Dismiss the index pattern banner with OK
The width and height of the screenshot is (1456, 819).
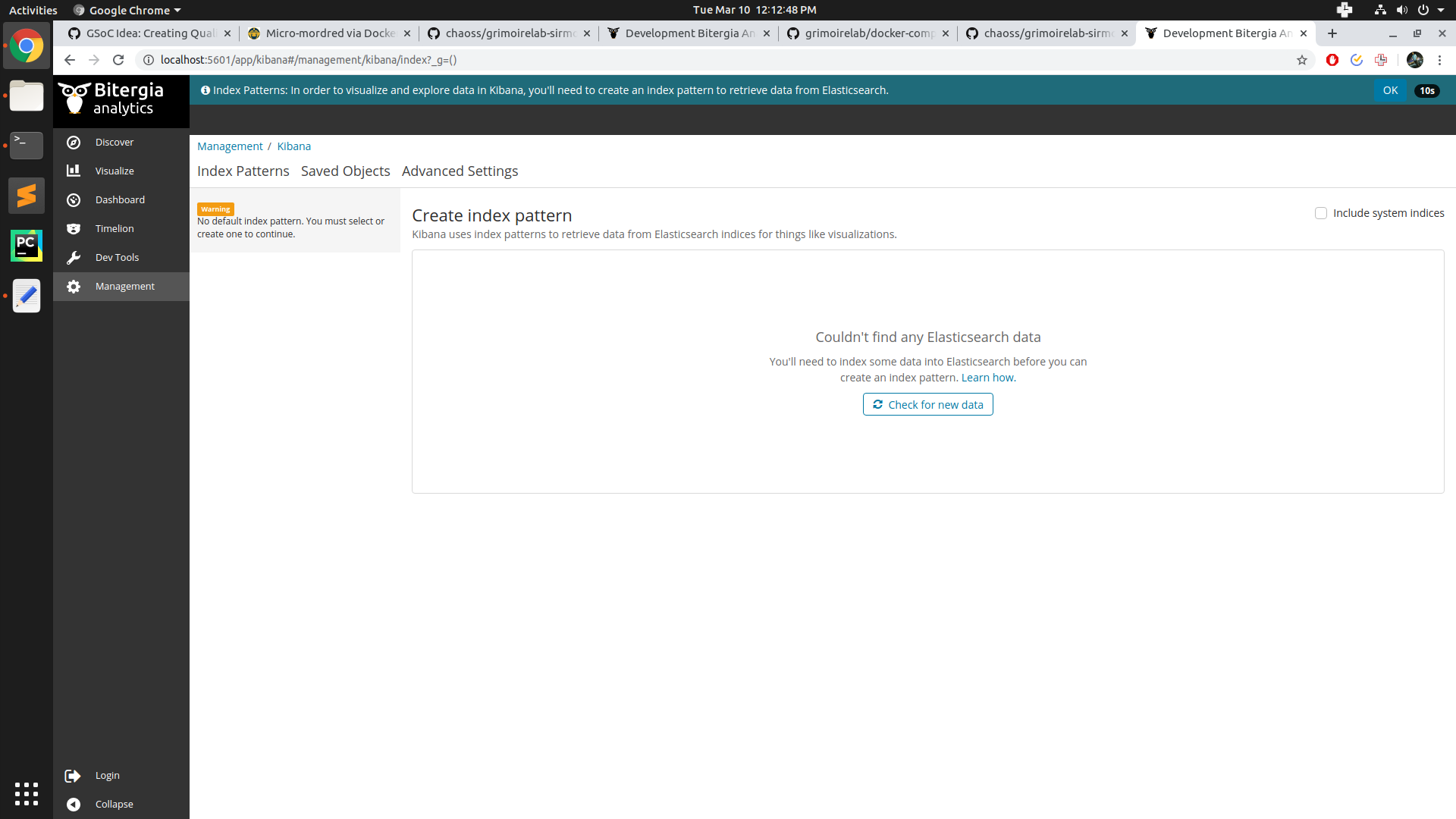(x=1391, y=89)
